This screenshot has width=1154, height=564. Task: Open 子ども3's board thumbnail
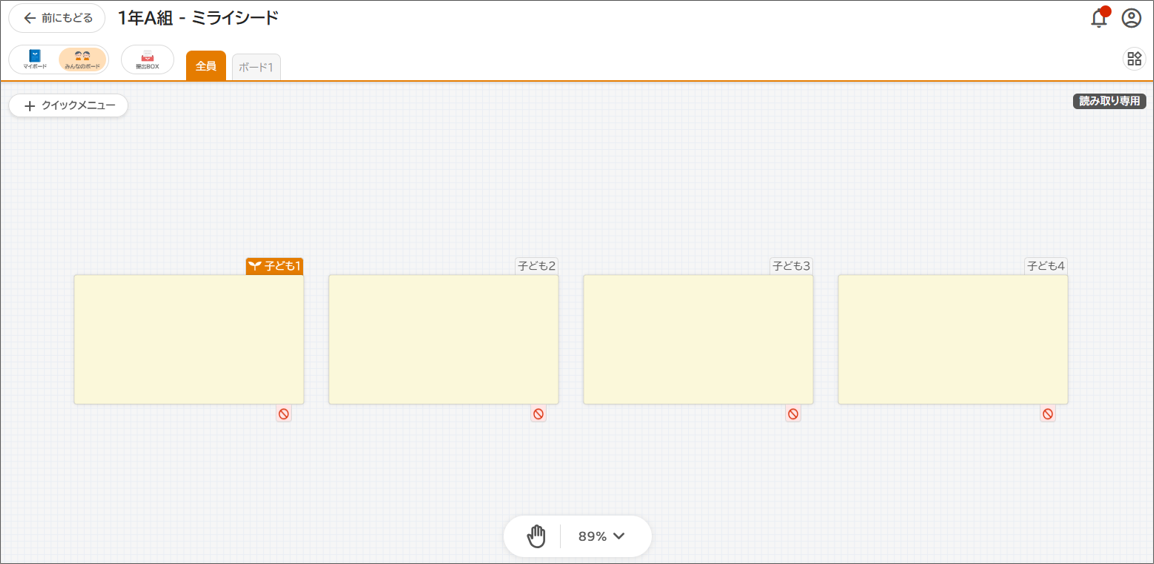click(x=698, y=339)
